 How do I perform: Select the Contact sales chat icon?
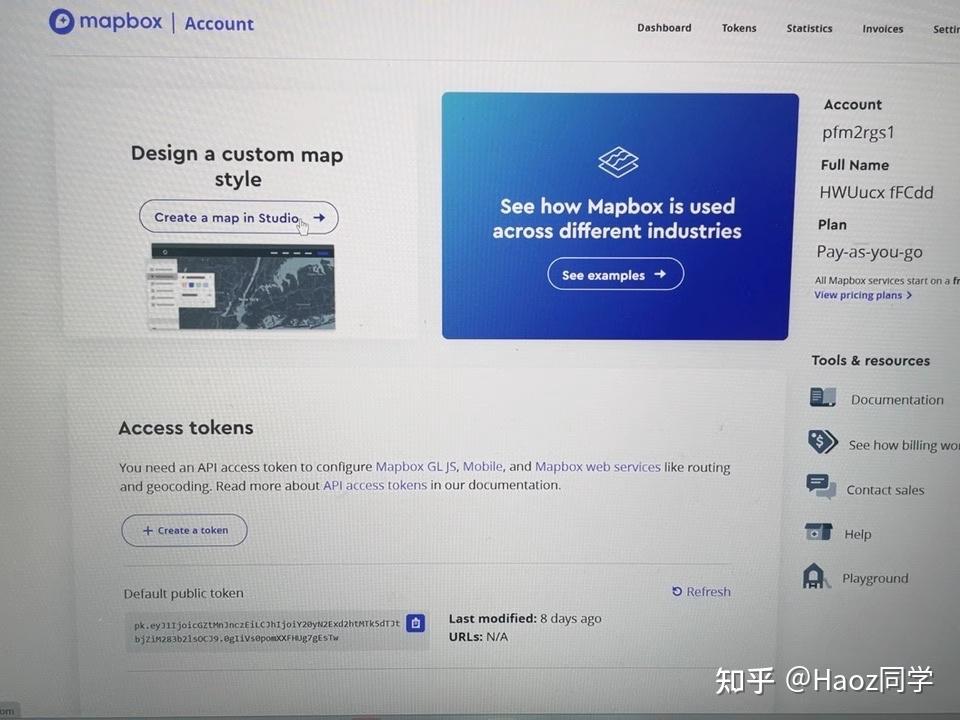(x=822, y=486)
